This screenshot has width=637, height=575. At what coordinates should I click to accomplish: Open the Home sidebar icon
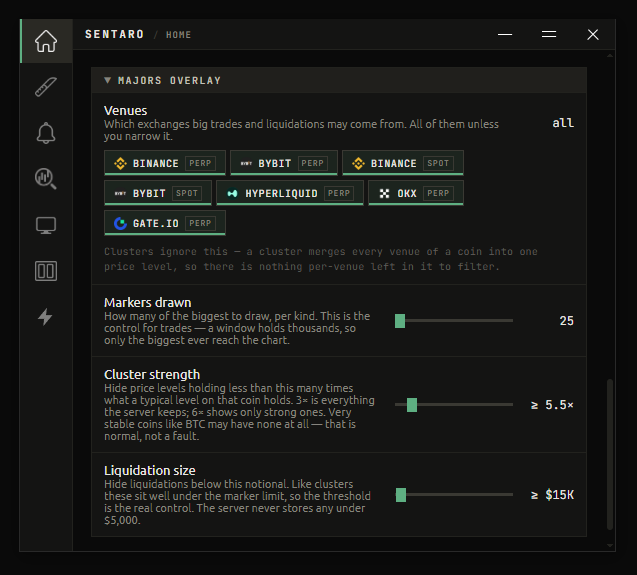tap(46, 41)
